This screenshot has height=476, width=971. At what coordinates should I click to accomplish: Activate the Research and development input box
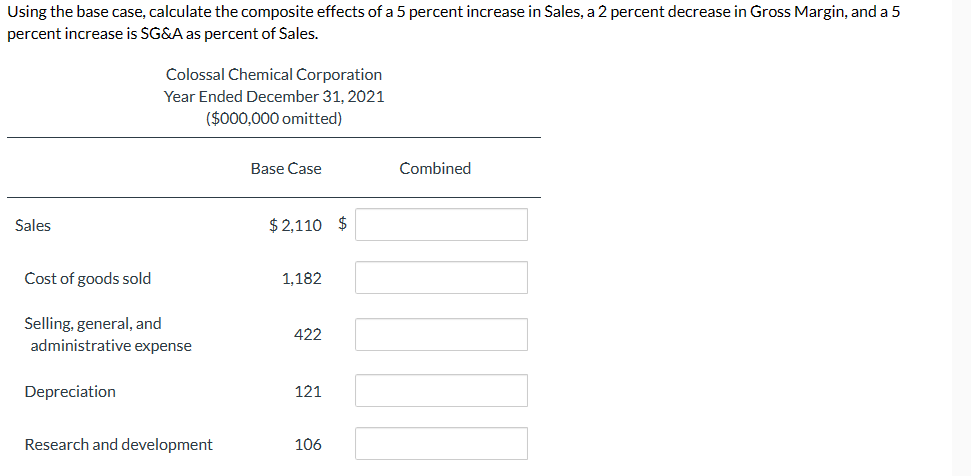point(441,444)
